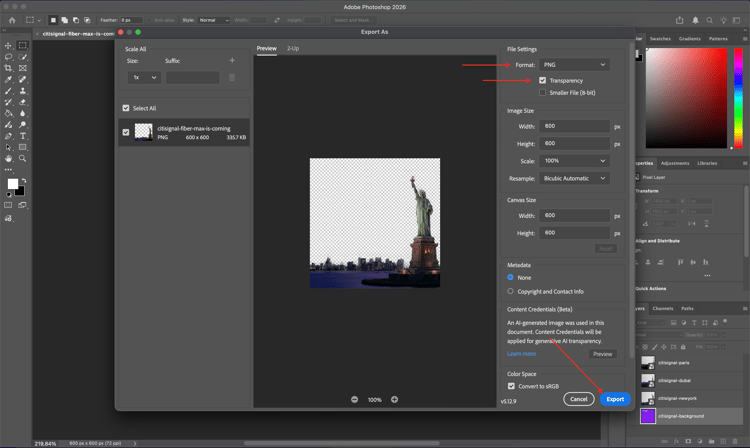The height and width of the screenshot is (448, 750).
Task: Open the Swatches panel tab
Action: coord(660,39)
